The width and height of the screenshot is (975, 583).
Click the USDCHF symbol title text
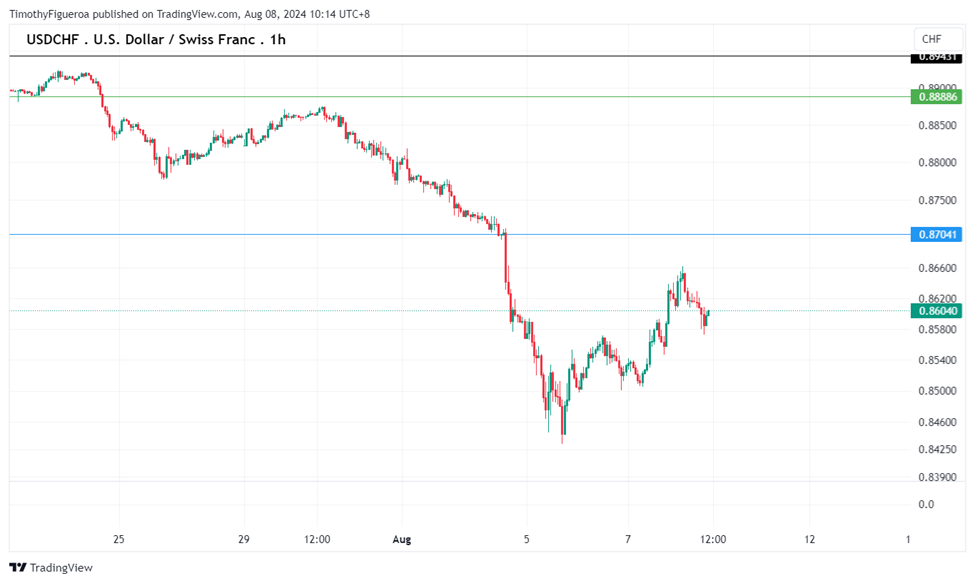tap(56, 40)
